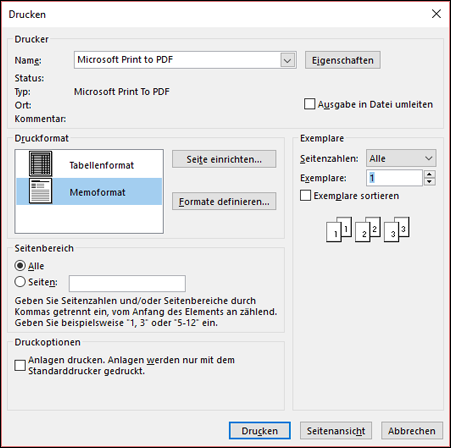Enable Ausgabe in Datei umleiten checkbox
This screenshot has width=451, height=448.
309,104
